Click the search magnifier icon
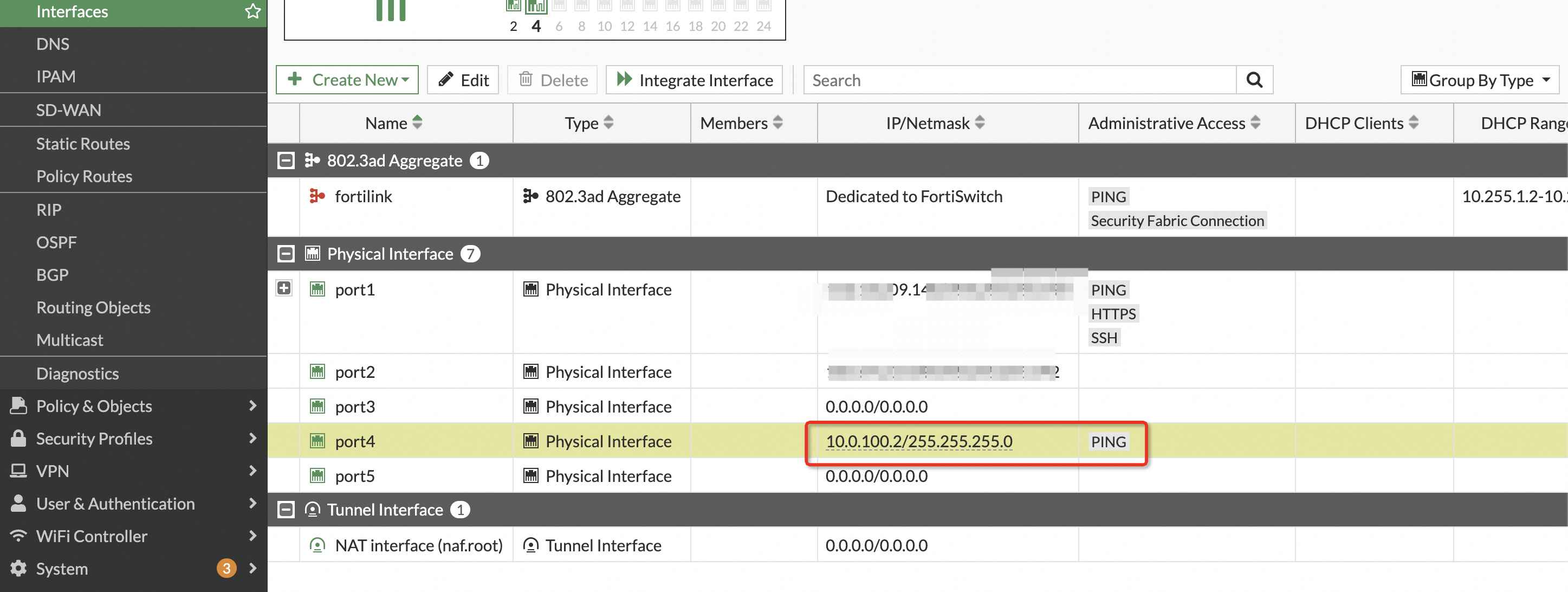Viewport: 1568px width, 592px height. click(1254, 80)
